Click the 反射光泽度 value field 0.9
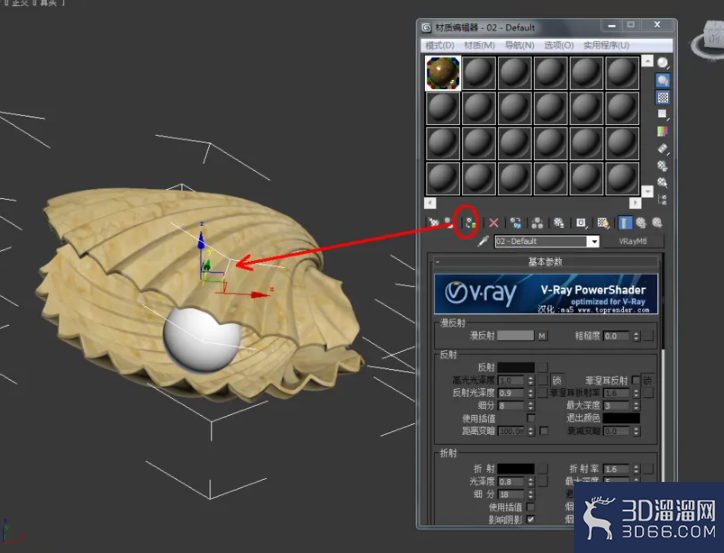 click(512, 393)
